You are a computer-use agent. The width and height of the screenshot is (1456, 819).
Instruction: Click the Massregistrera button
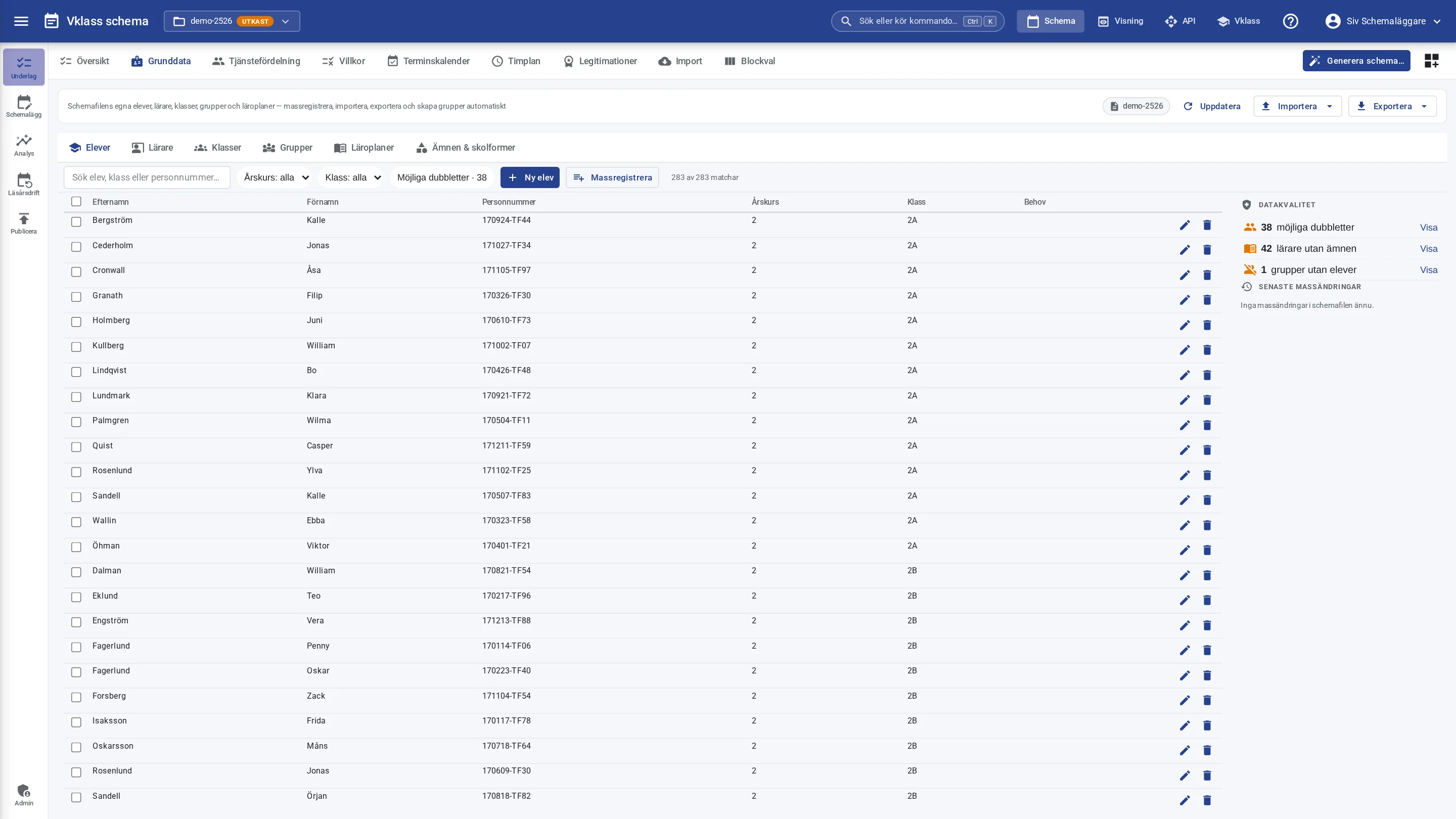[612, 177]
